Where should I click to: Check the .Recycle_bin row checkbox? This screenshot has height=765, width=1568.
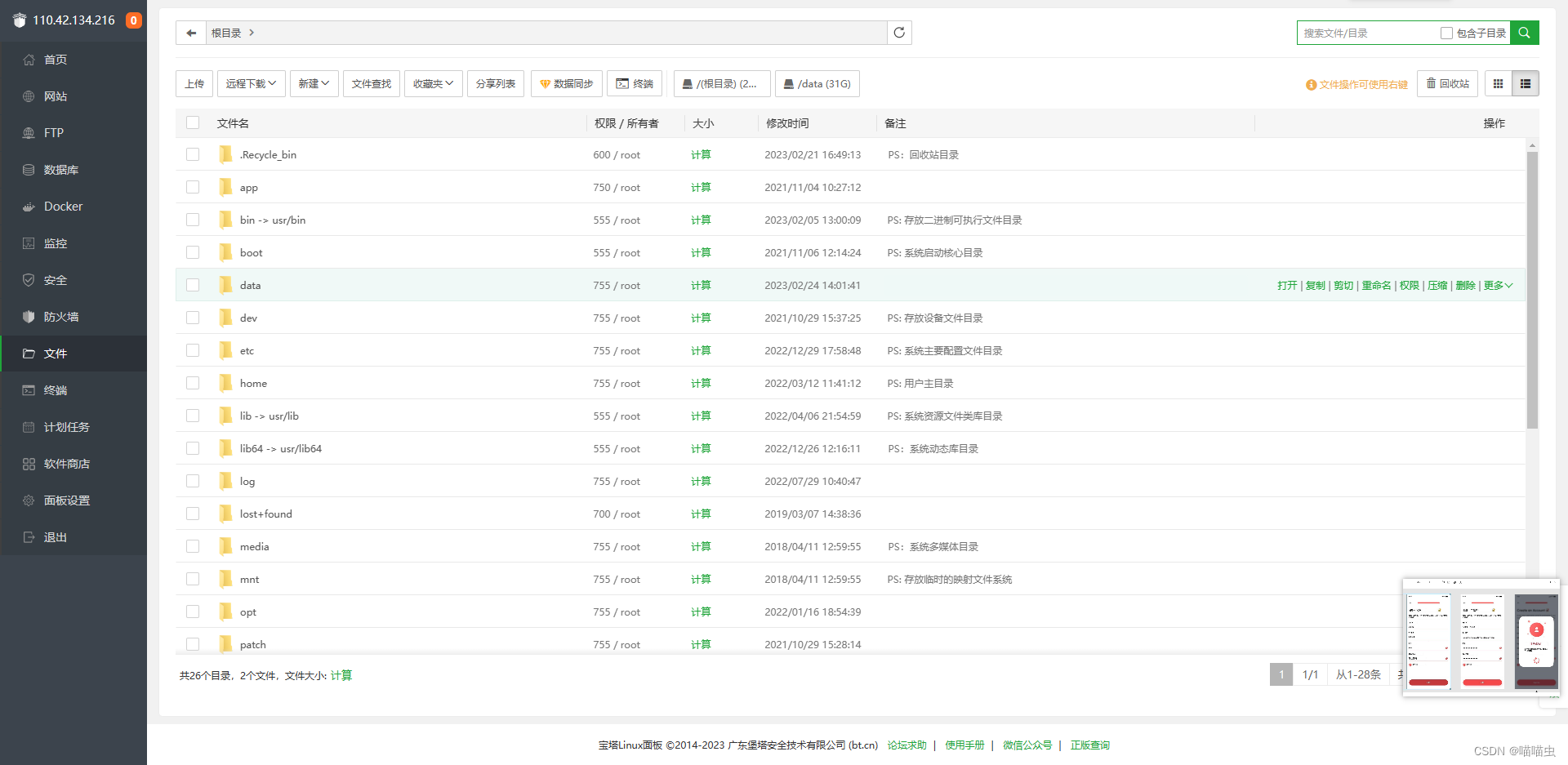pyautogui.click(x=193, y=154)
